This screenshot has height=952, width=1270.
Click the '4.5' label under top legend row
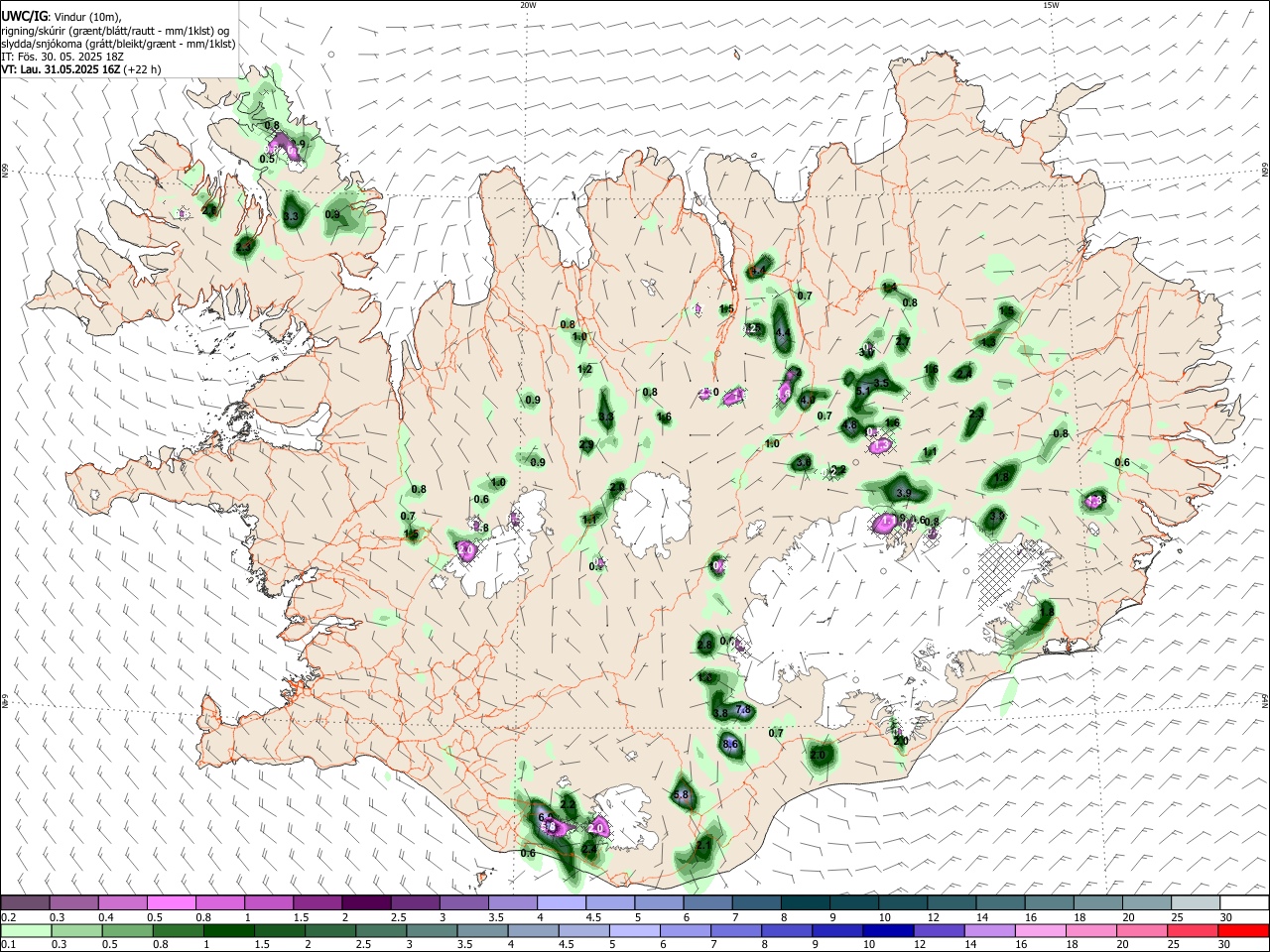[x=593, y=917]
